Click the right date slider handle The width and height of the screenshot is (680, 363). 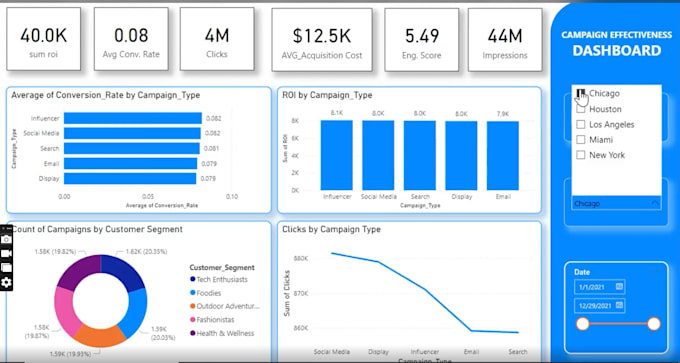coord(654,324)
